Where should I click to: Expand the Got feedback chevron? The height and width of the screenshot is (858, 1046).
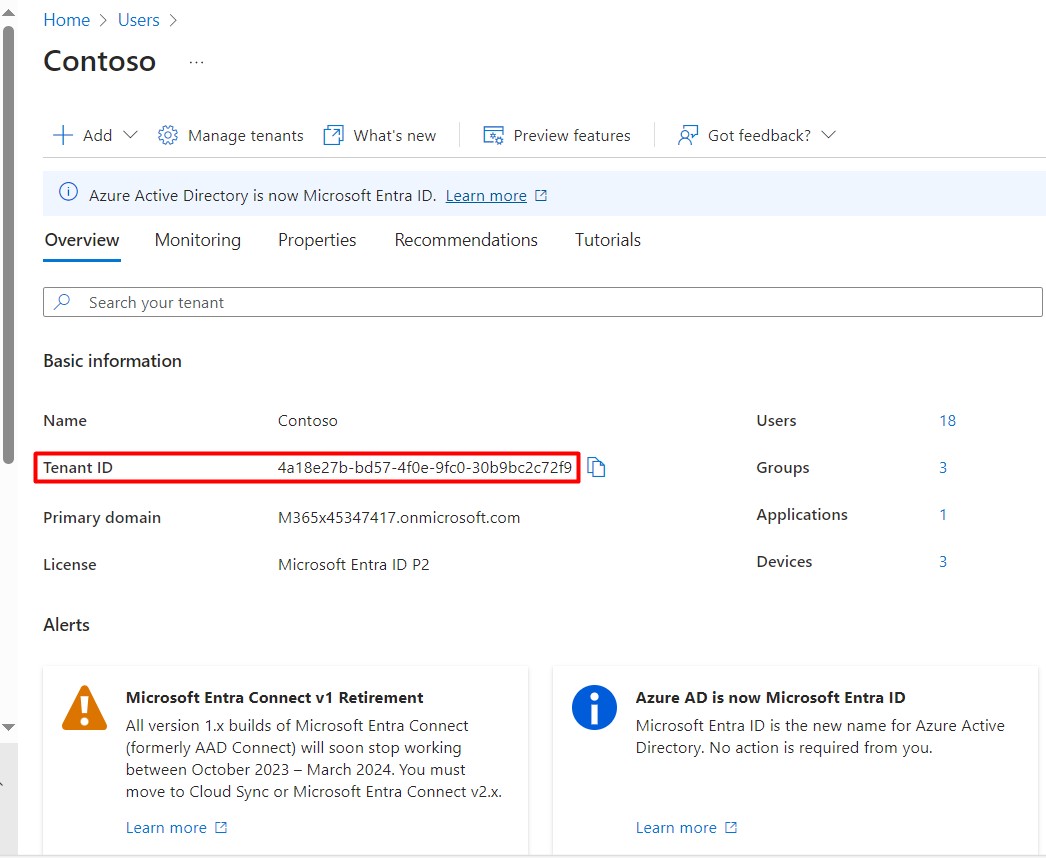[828, 135]
